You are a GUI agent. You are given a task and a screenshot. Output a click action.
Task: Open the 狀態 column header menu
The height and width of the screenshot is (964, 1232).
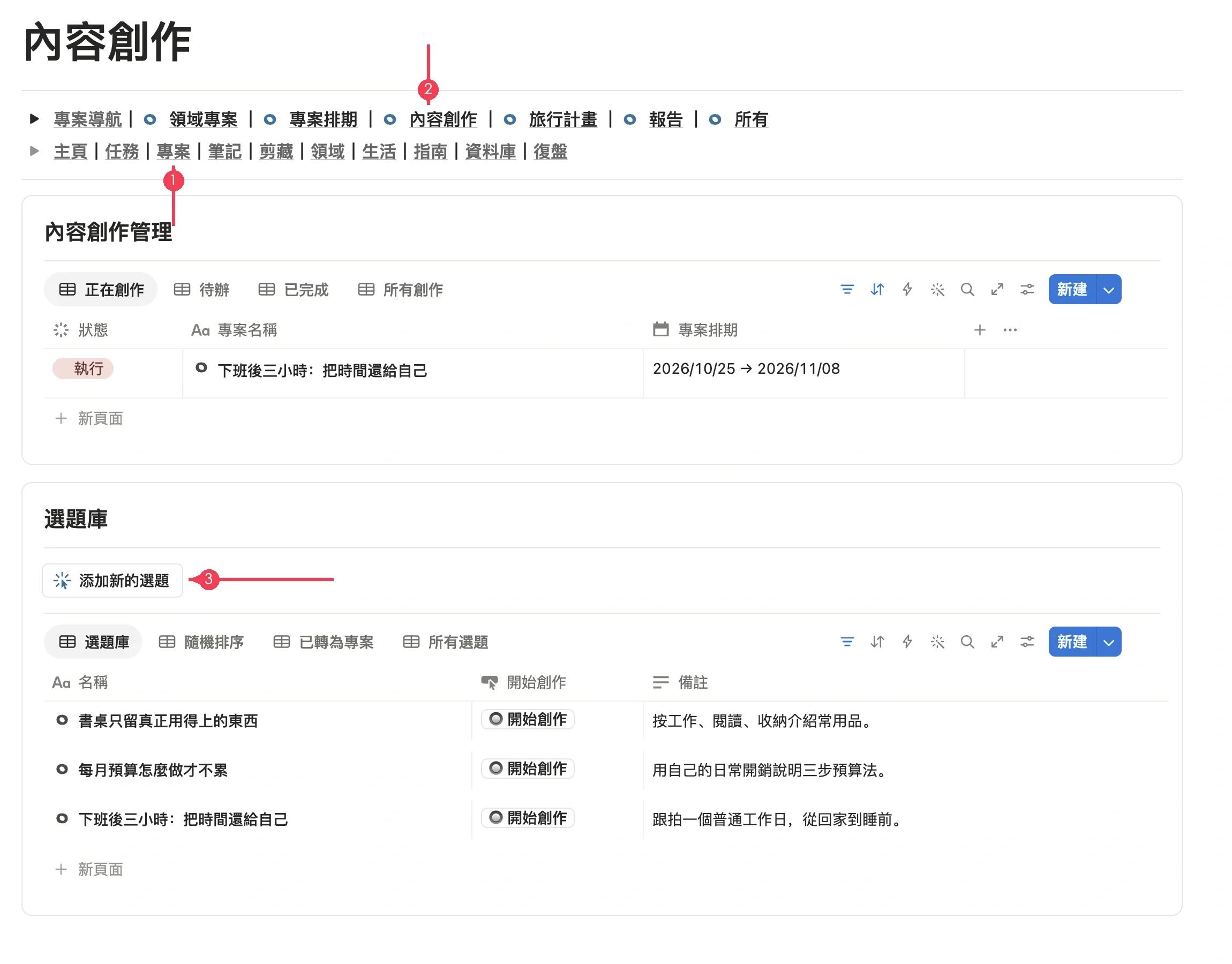(x=81, y=330)
